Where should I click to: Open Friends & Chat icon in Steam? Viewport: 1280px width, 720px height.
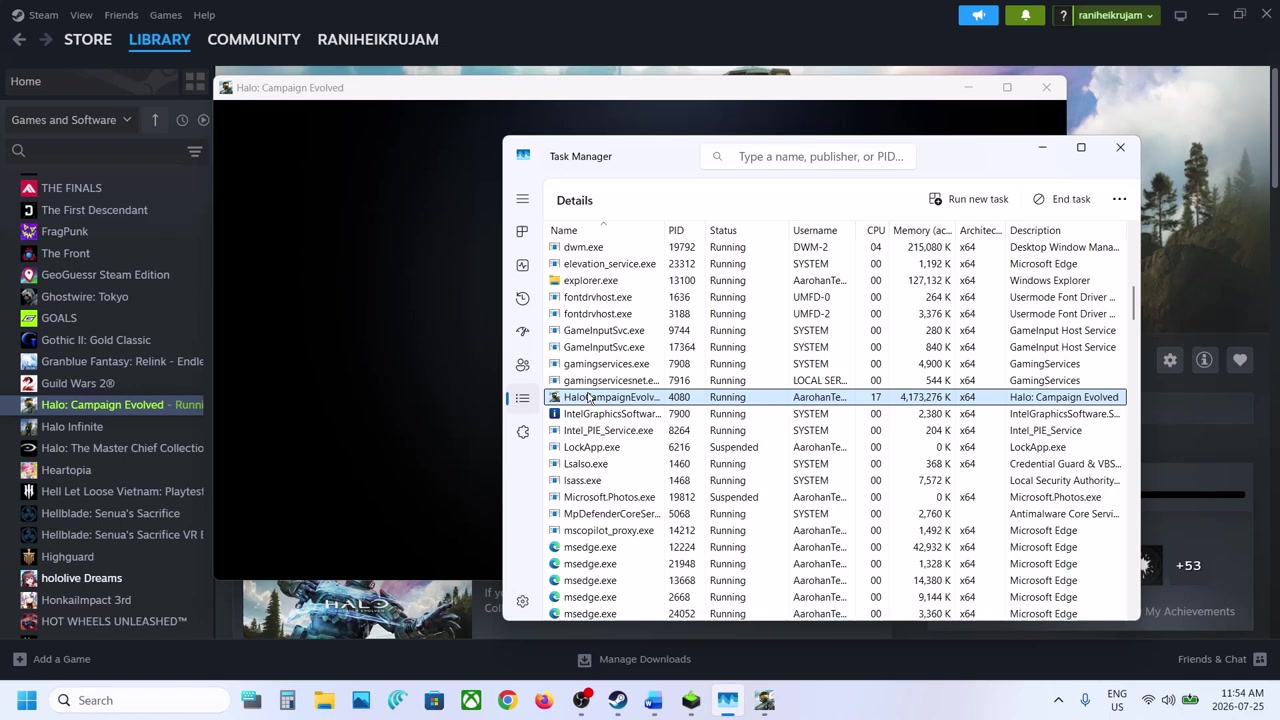coord(1260,659)
